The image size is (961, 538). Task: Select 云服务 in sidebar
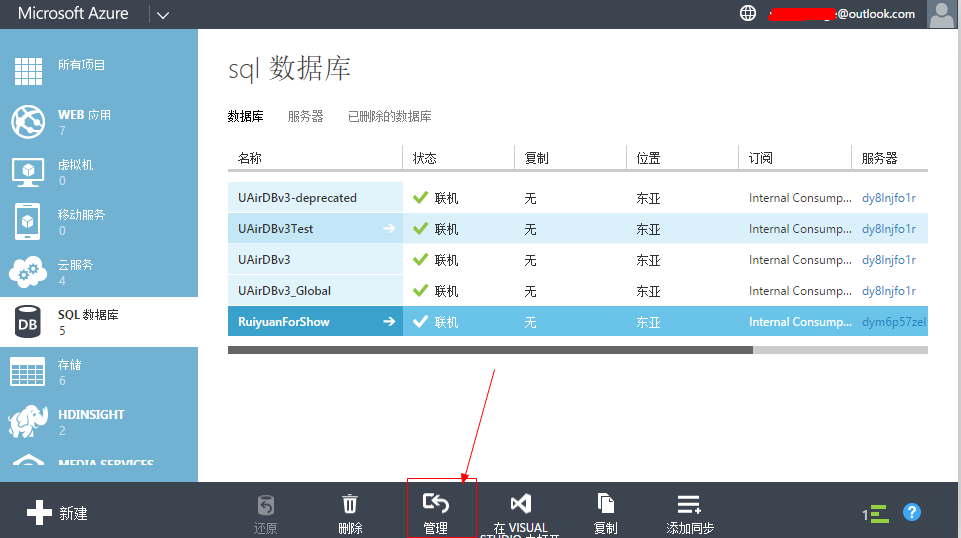point(75,265)
